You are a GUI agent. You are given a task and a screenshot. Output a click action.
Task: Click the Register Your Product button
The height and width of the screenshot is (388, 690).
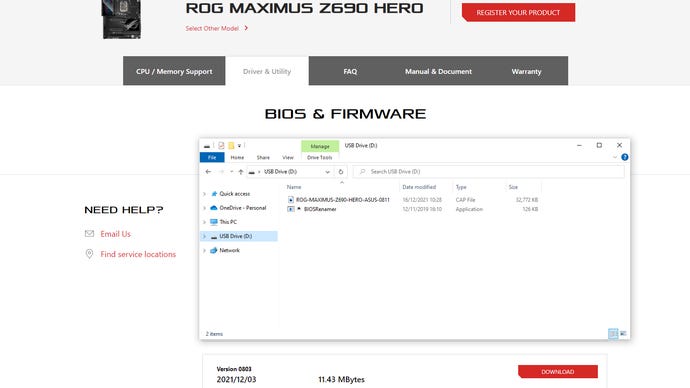pos(518,12)
